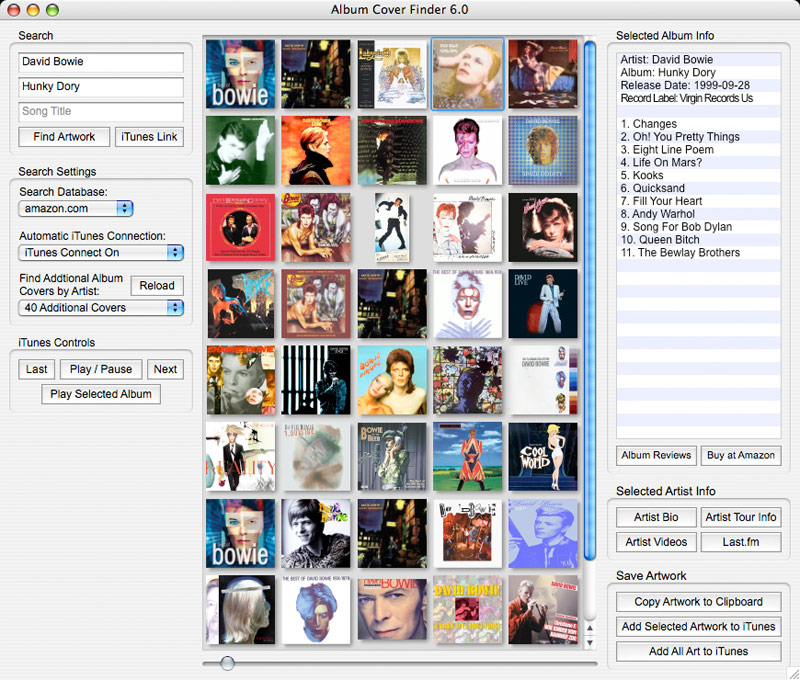Select the Changesbowie collage cover
This screenshot has width=800, height=680.
[x=240, y=380]
